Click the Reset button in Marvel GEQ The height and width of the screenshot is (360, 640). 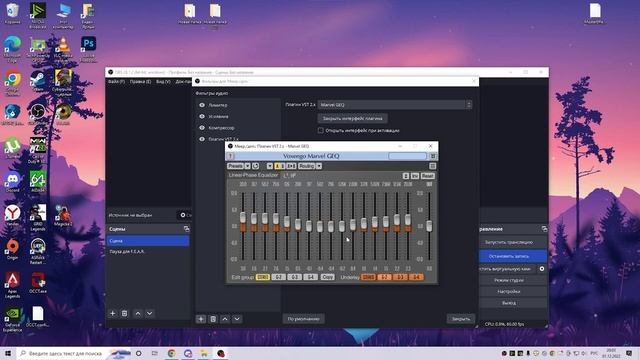428,176
